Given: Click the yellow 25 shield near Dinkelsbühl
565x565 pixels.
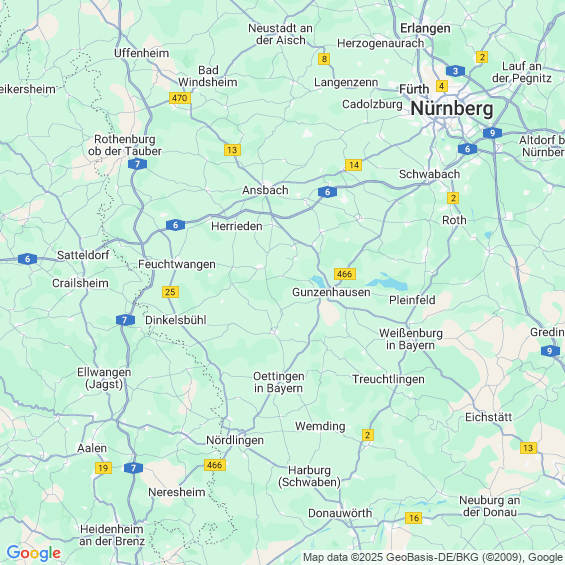Looking at the screenshot, I should [170, 292].
